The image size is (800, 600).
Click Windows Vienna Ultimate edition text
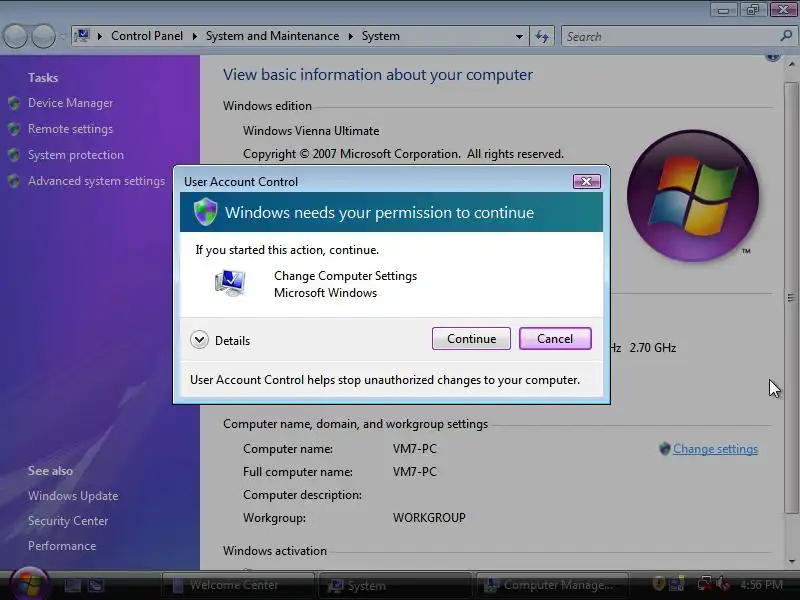coord(311,131)
